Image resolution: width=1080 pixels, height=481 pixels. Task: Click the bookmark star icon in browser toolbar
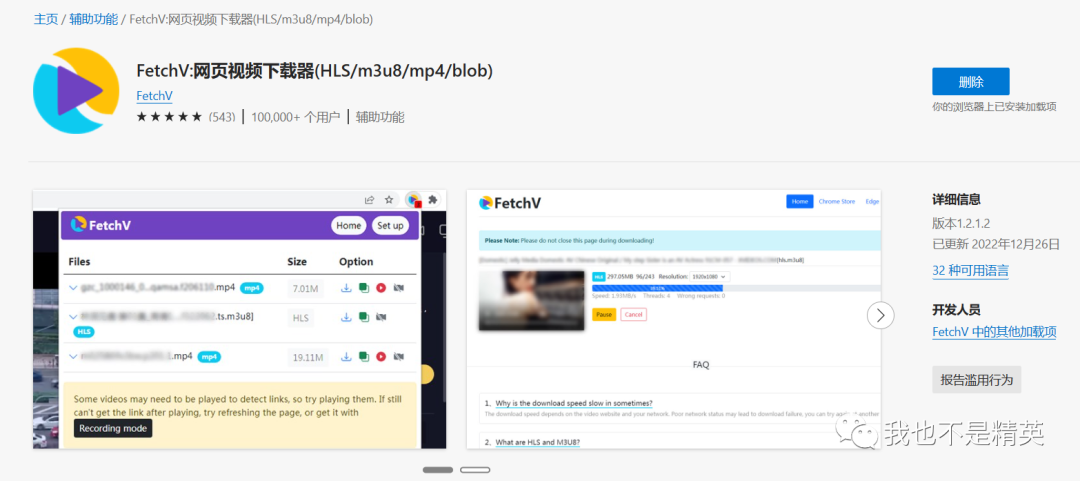click(389, 199)
